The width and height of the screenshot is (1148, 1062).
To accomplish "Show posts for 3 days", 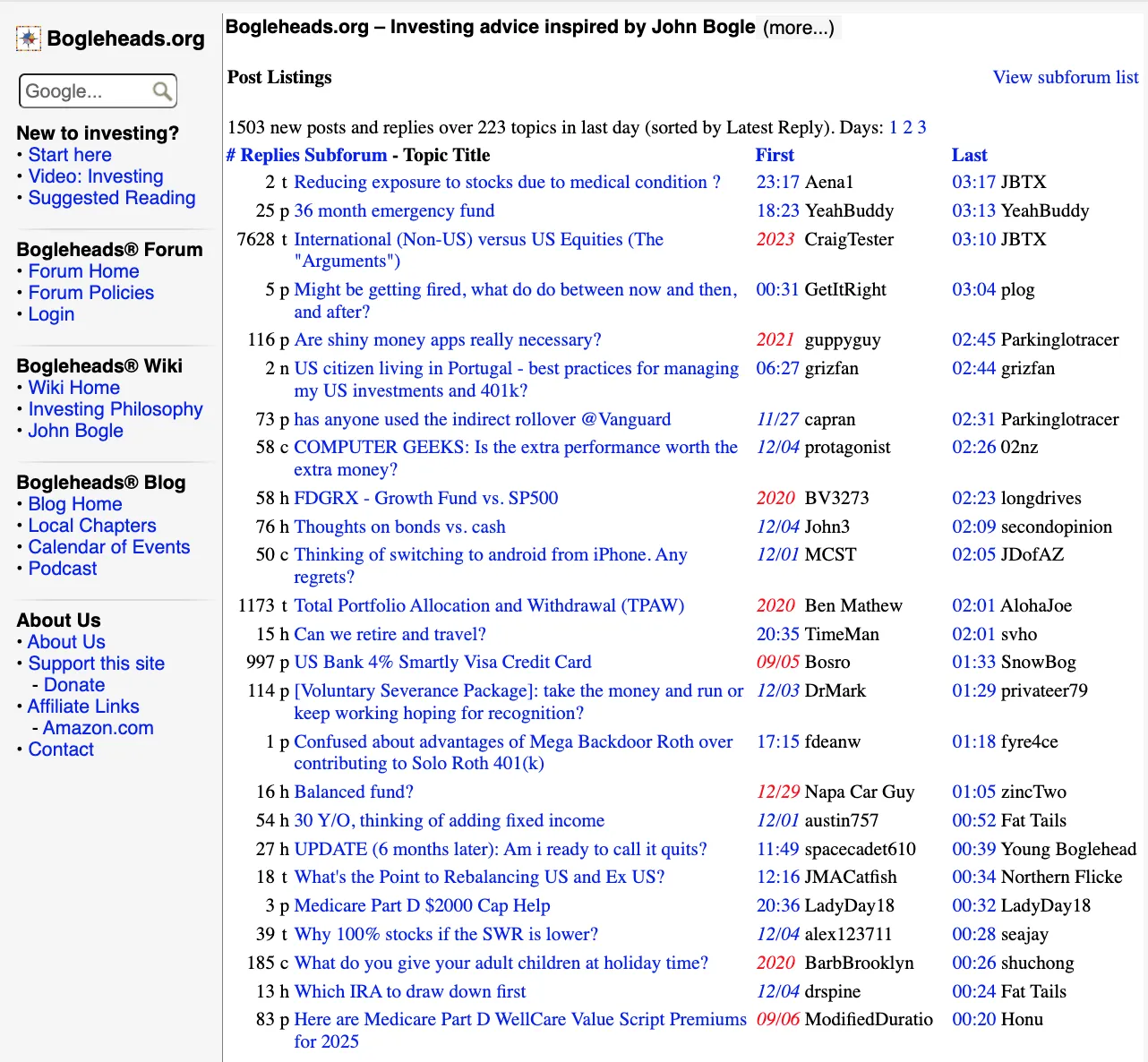I will coord(921,127).
